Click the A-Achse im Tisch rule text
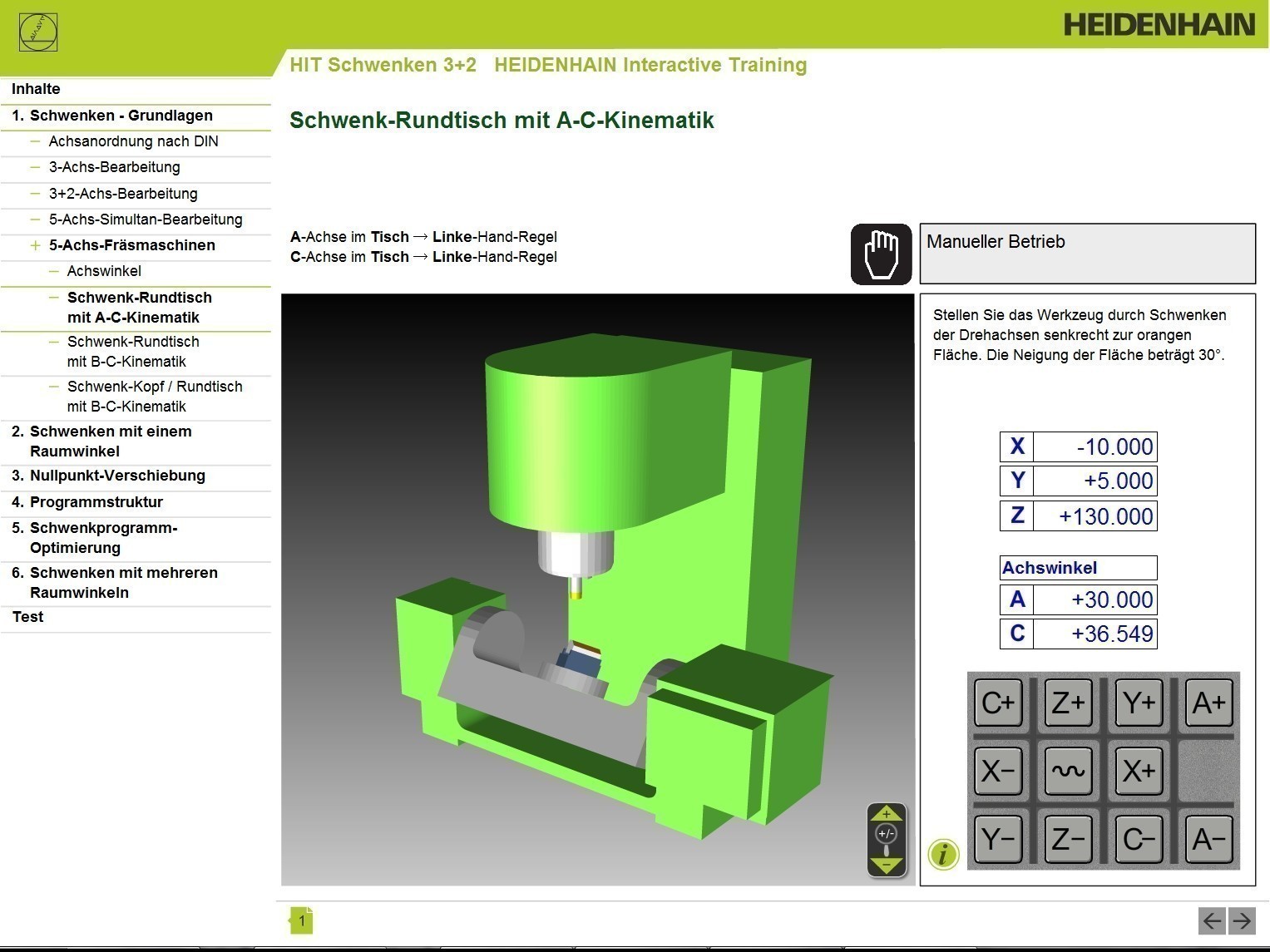The image size is (1270, 952). coord(423,237)
